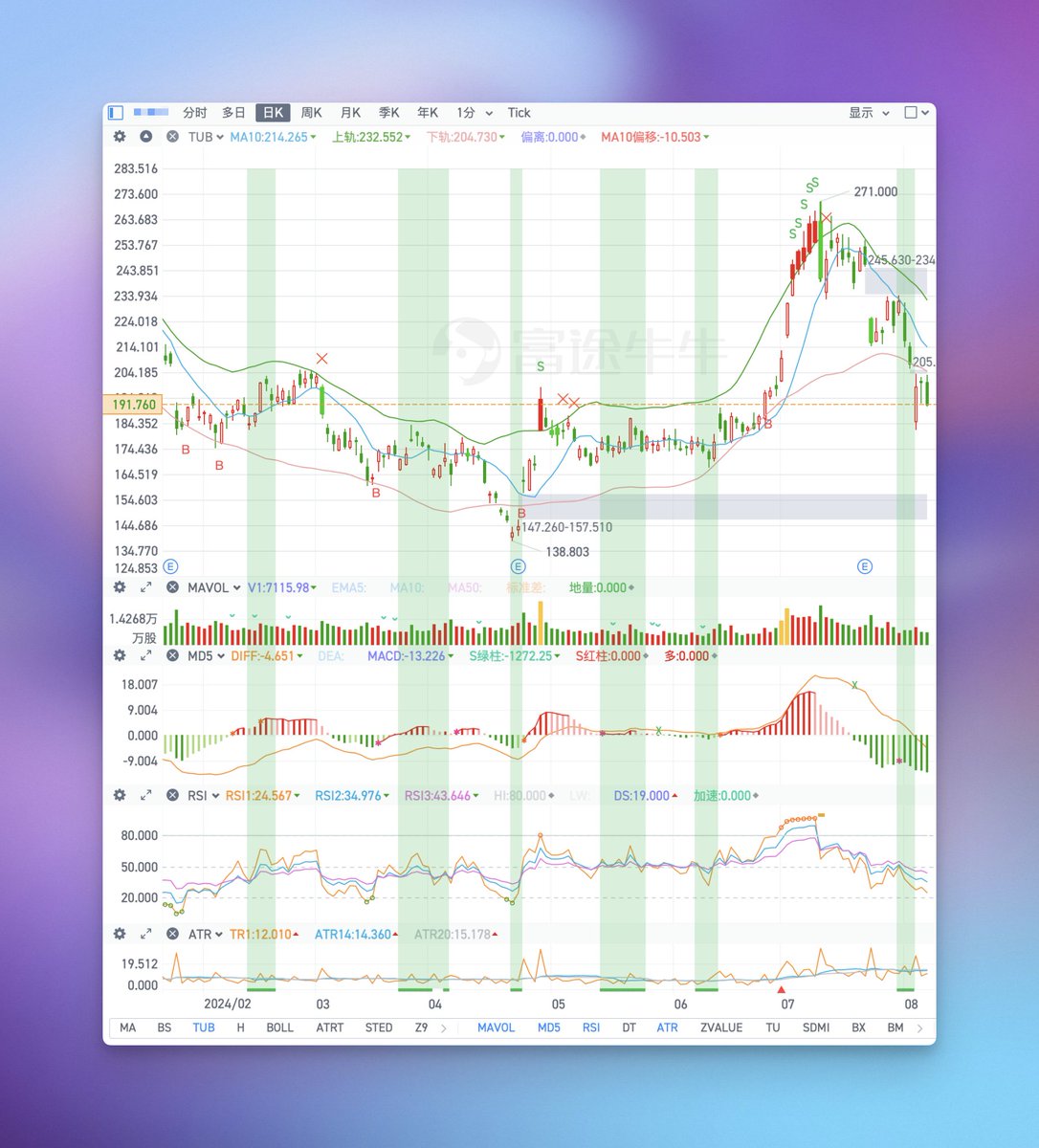Viewport: 1039px width, 1148px height.
Task: Open the 显示 dropdown at top right
Action: tap(866, 113)
